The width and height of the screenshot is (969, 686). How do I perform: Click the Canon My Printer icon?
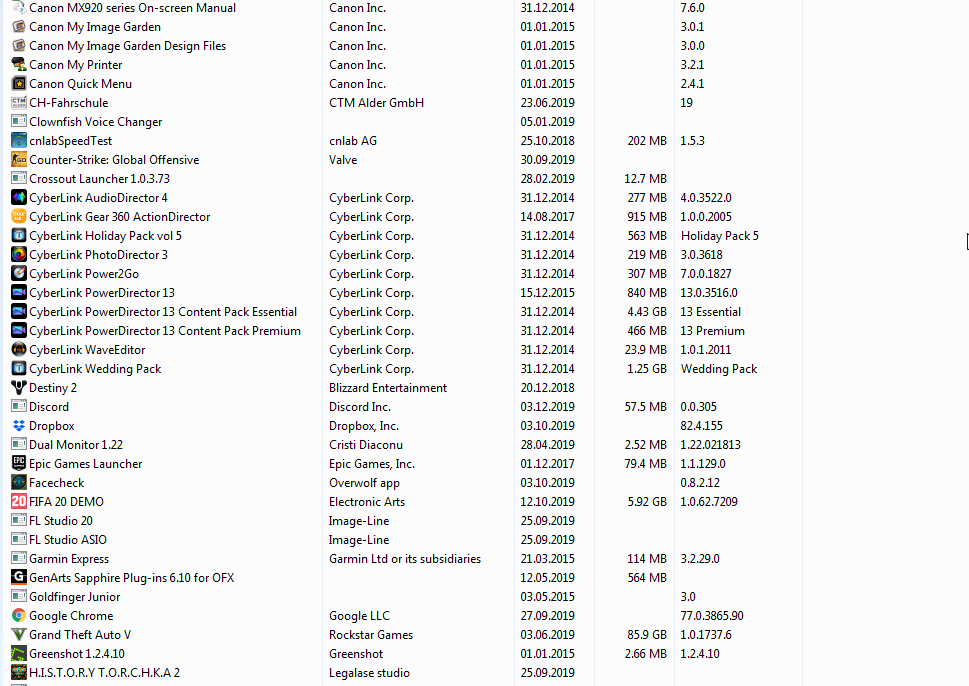click(19, 64)
